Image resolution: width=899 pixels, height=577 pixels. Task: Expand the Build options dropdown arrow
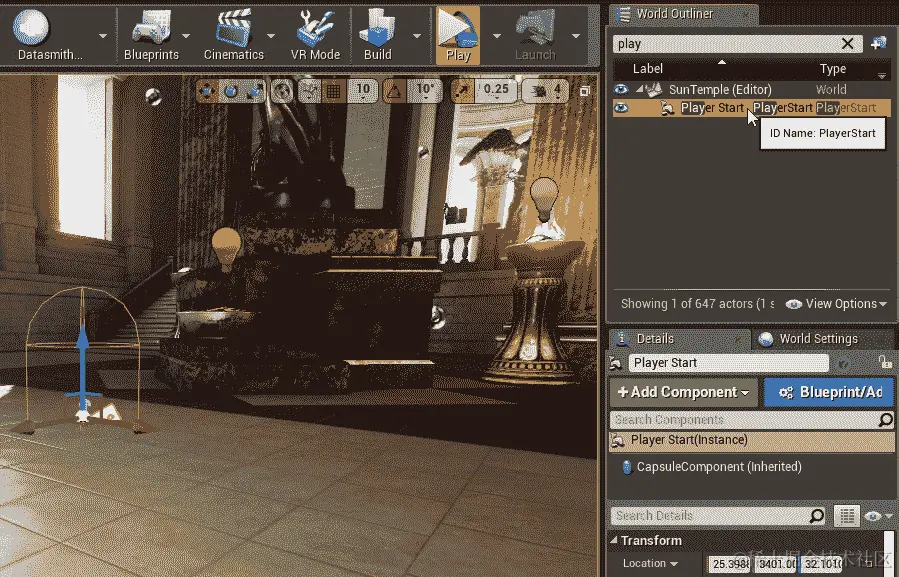tap(417, 36)
